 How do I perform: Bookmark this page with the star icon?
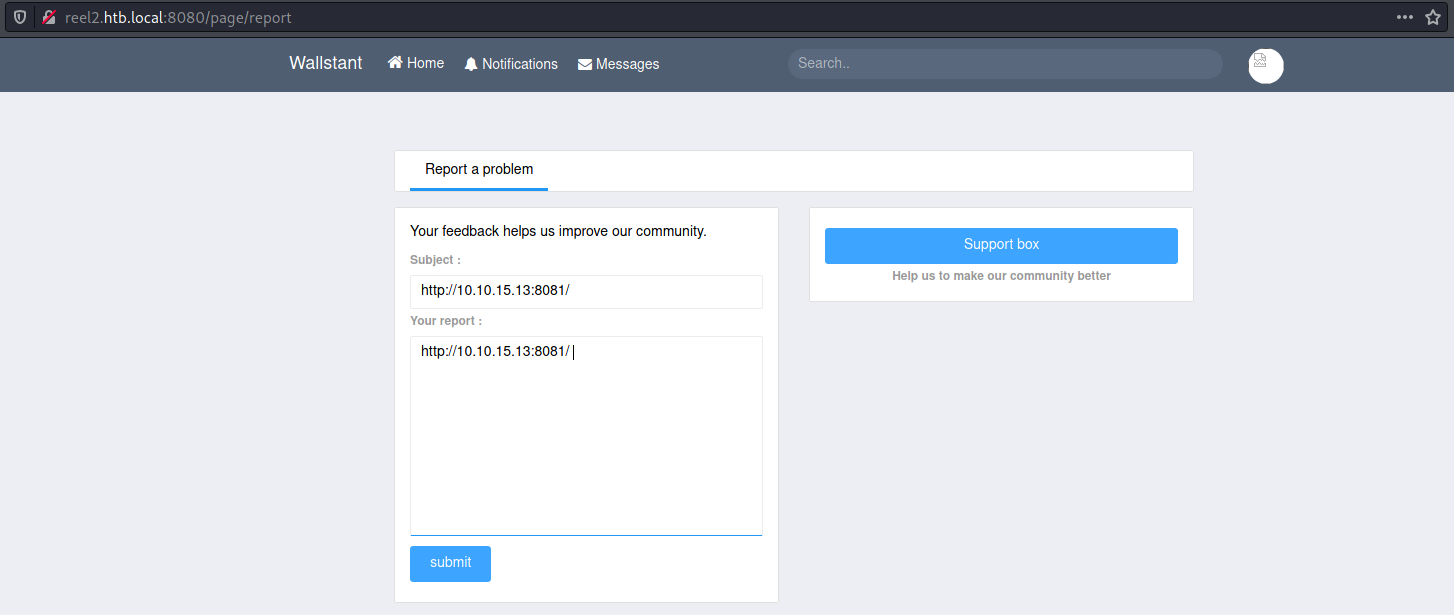[x=1433, y=18]
